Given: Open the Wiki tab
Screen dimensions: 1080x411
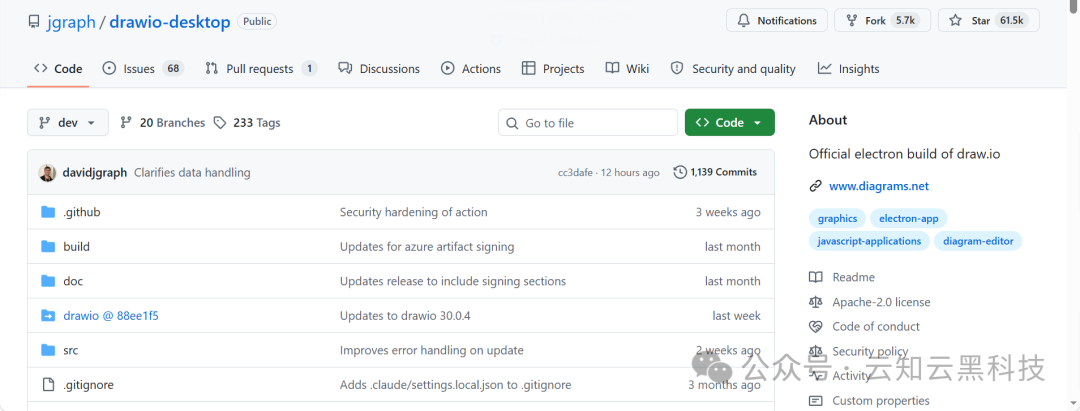Looking at the screenshot, I should pyautogui.click(x=627, y=69).
